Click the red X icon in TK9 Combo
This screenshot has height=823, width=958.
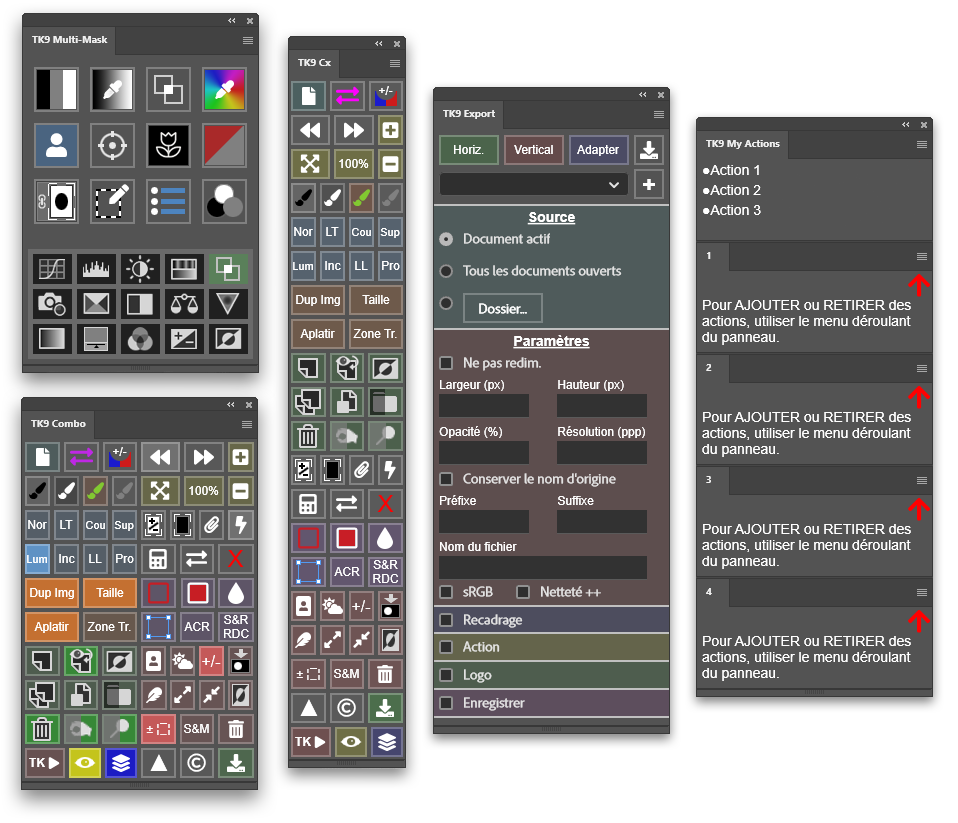236,558
